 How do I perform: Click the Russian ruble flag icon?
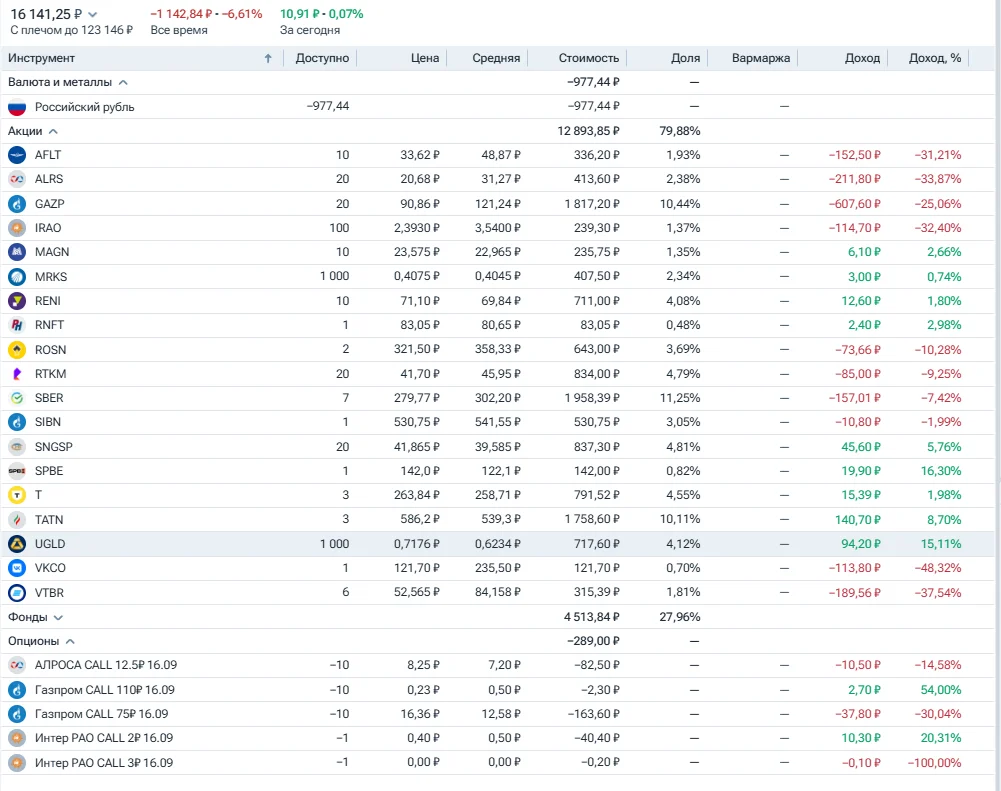point(17,107)
